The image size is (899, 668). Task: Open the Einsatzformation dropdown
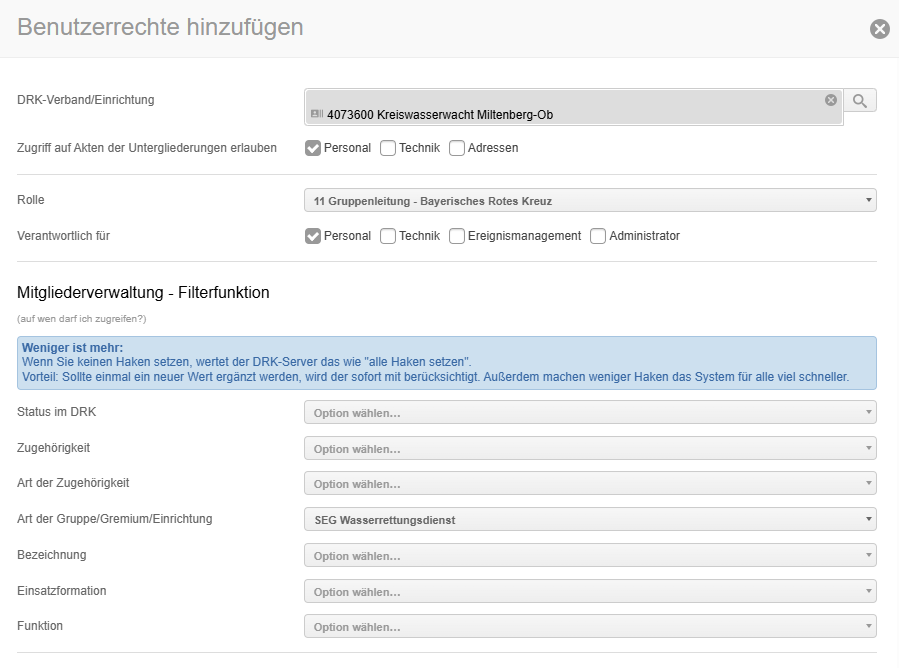(590, 591)
